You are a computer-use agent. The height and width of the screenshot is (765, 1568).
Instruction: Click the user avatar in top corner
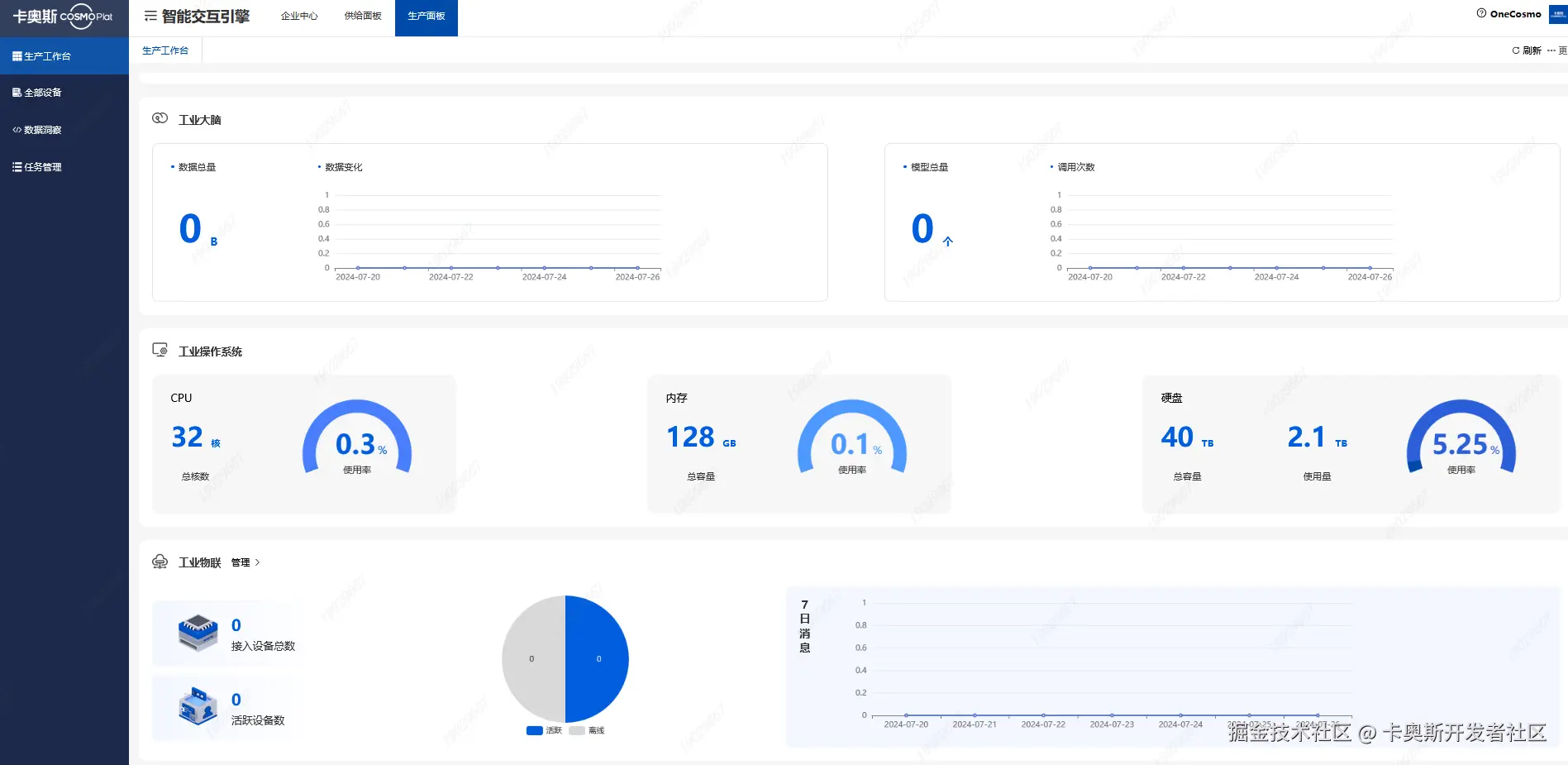tap(1558, 14)
